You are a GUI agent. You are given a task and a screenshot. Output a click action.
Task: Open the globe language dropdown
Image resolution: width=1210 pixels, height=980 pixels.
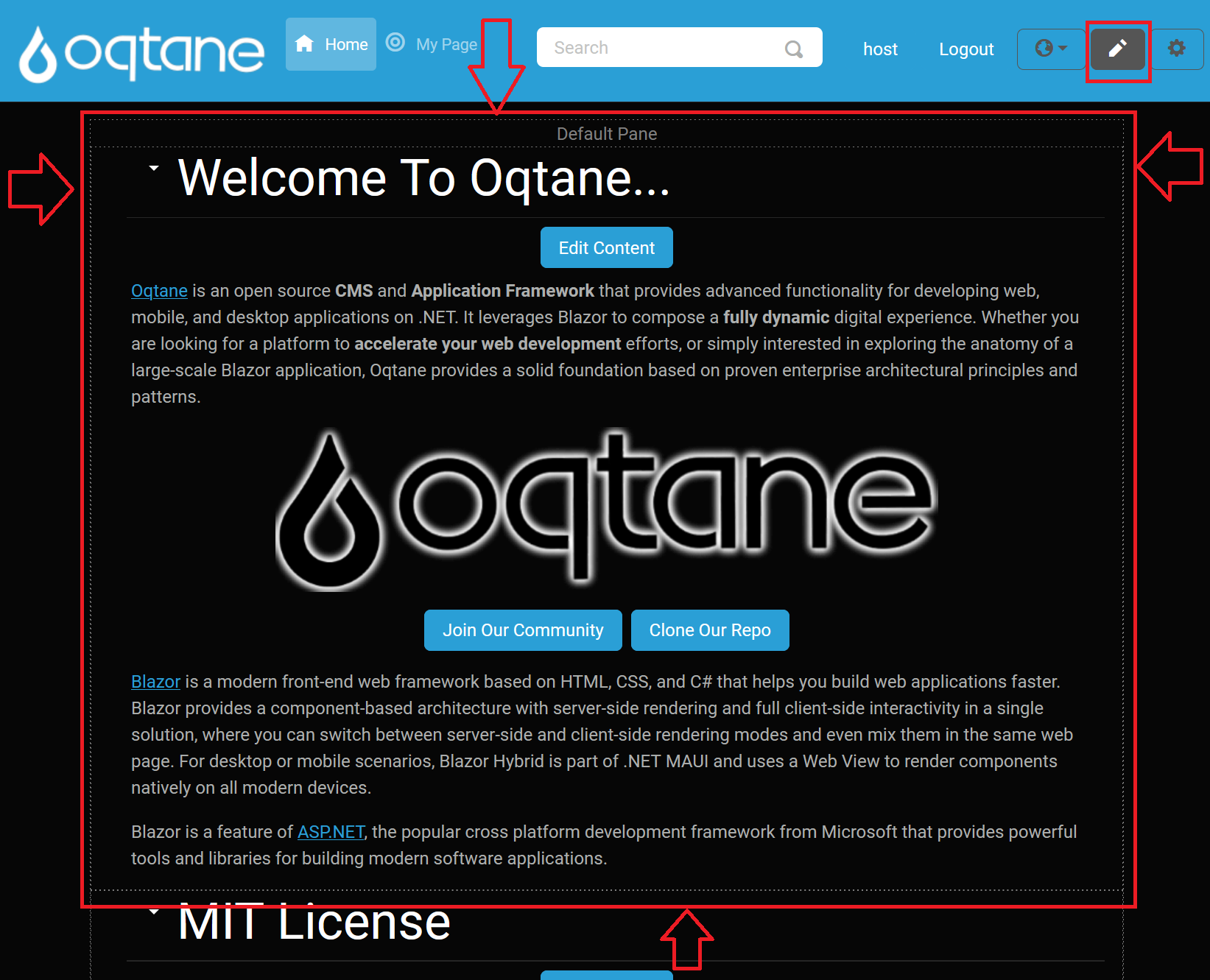tap(1051, 49)
